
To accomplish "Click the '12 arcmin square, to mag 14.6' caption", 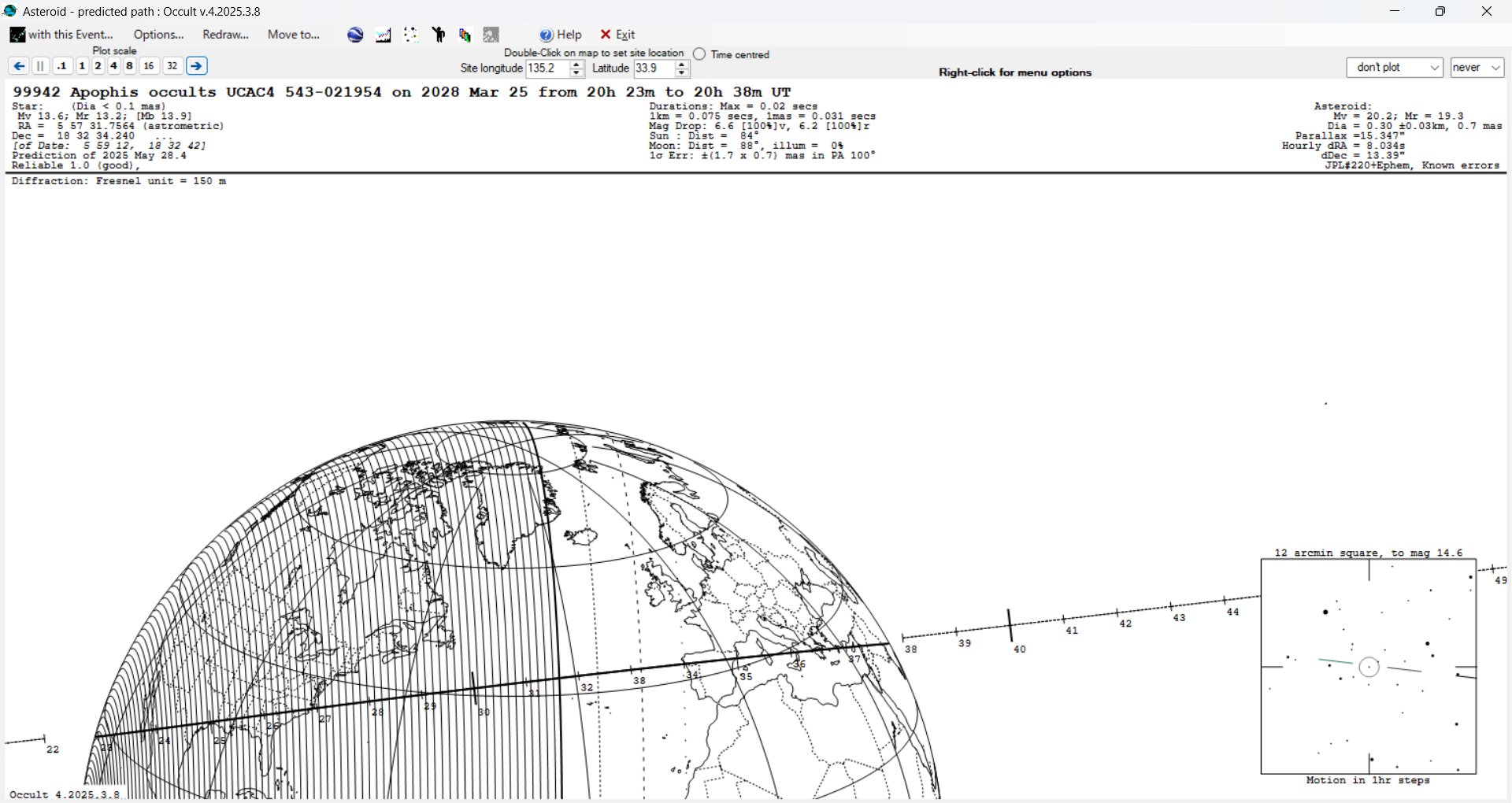I will tap(1369, 553).
